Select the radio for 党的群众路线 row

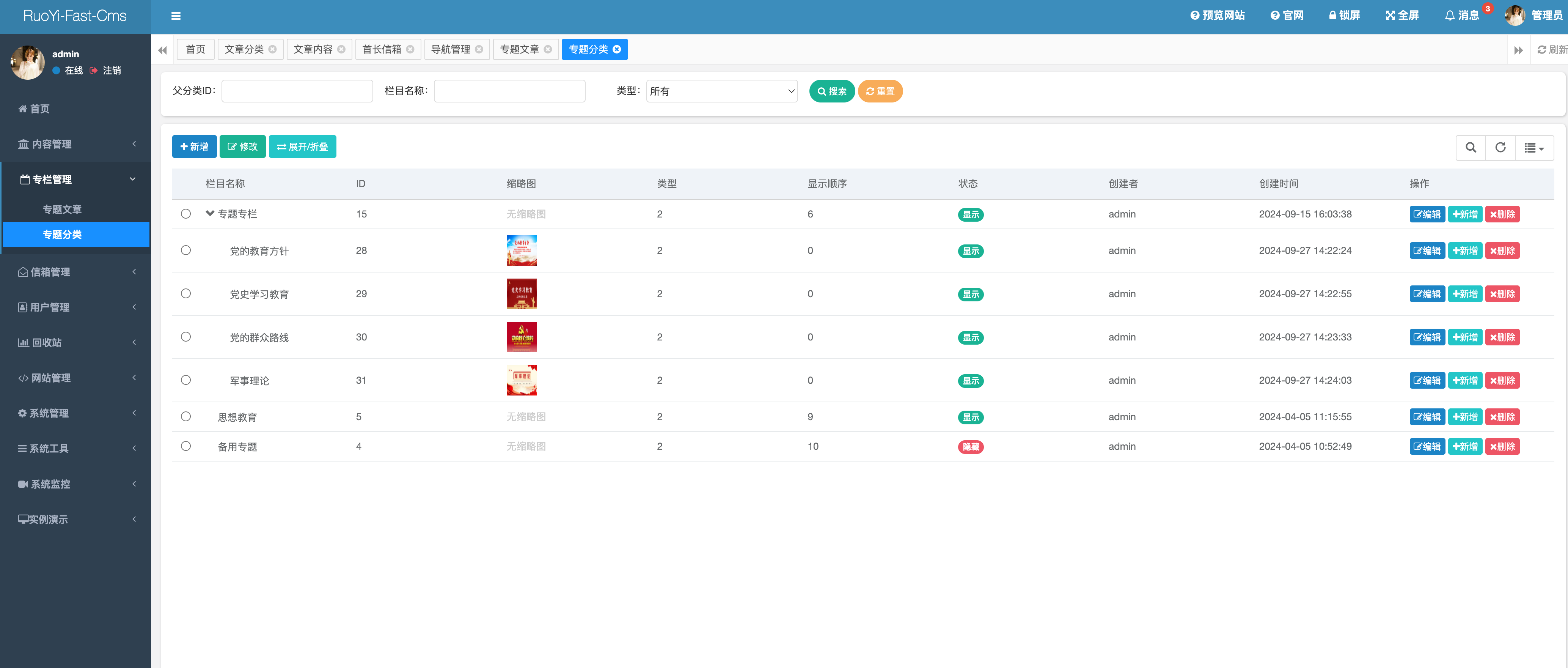click(185, 337)
